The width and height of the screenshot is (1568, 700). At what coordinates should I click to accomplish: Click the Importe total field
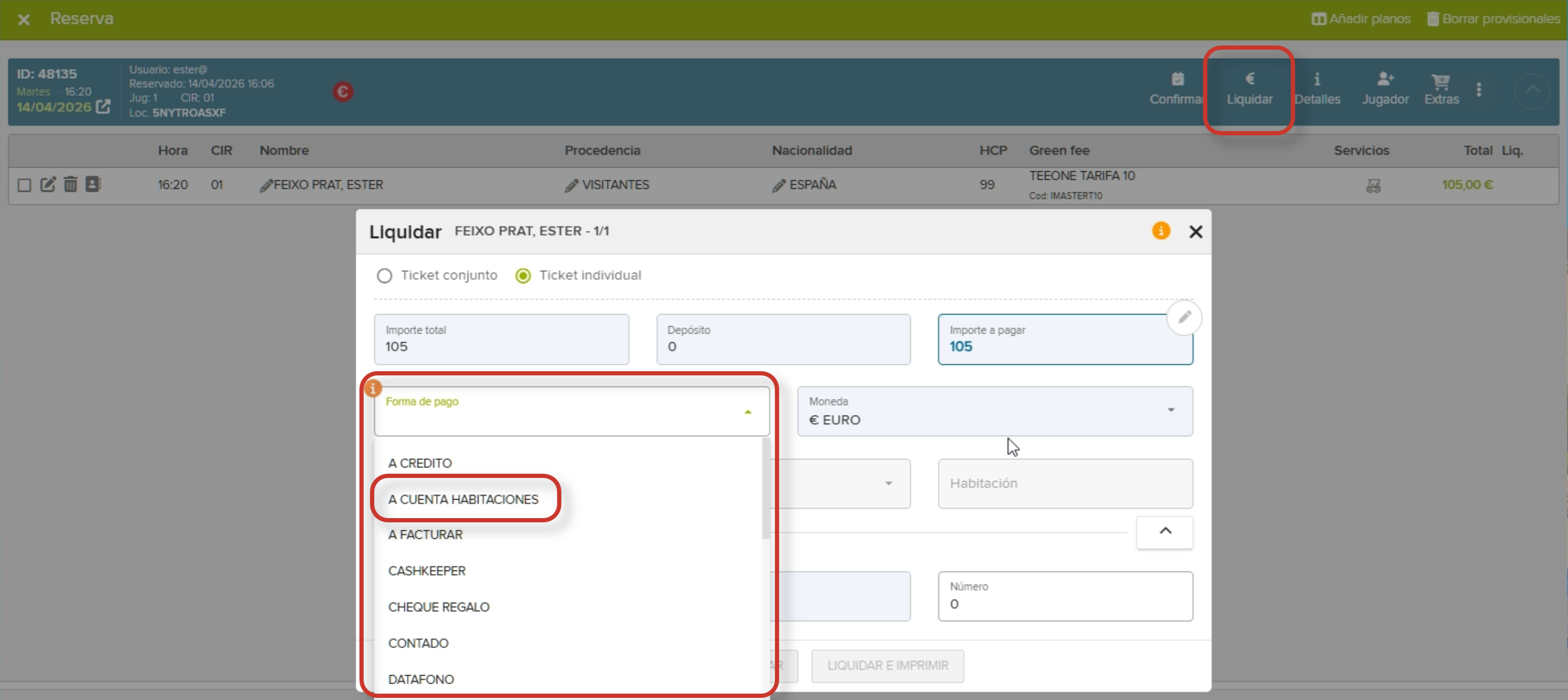click(x=502, y=339)
